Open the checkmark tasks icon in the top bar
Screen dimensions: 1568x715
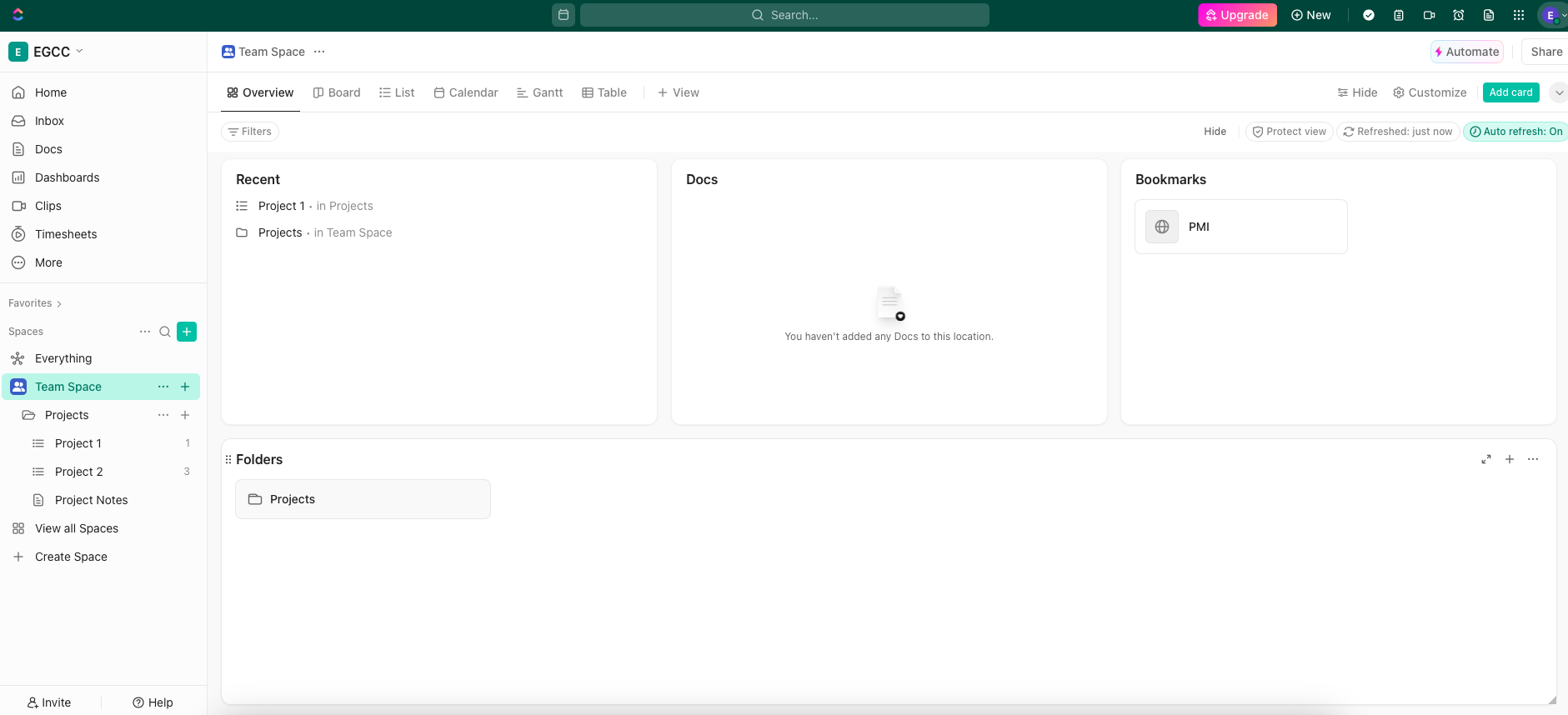coord(1369,15)
